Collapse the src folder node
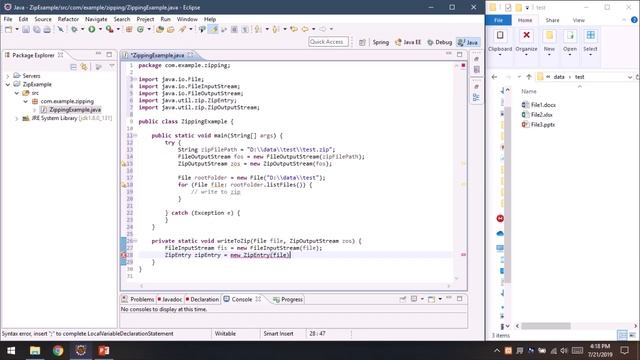640x360 pixels. pyautogui.click(x=17, y=93)
